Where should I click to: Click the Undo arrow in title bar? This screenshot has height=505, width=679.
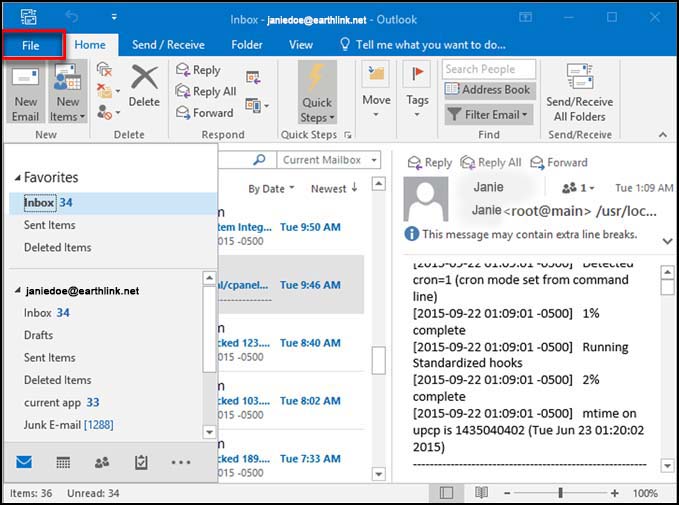coord(72,17)
